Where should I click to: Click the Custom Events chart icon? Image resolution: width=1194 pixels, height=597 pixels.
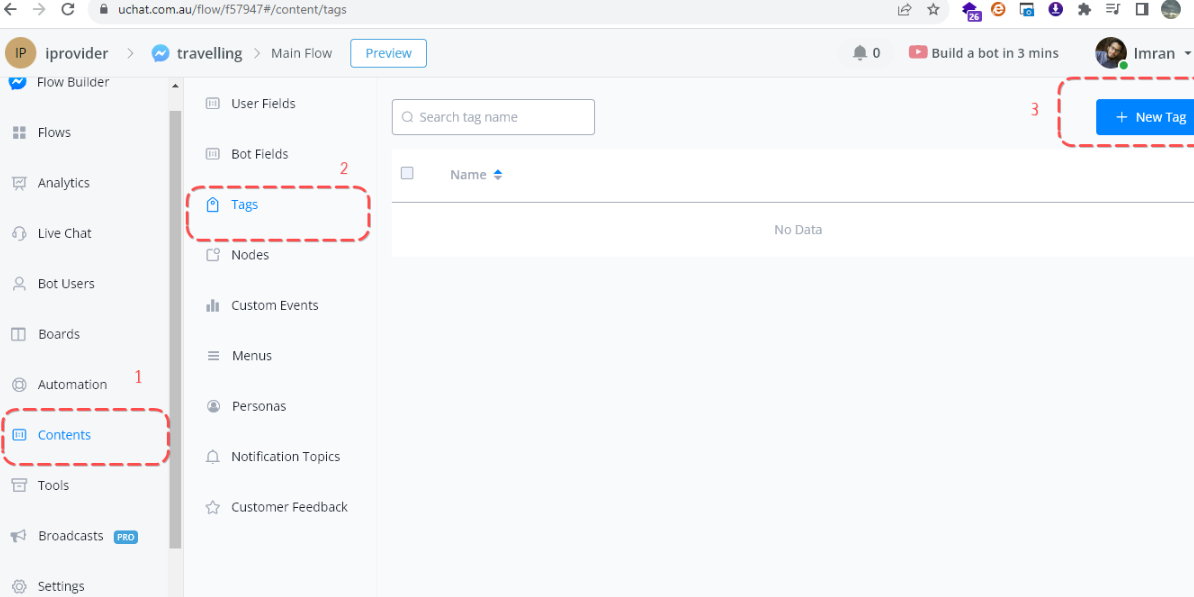tap(212, 305)
